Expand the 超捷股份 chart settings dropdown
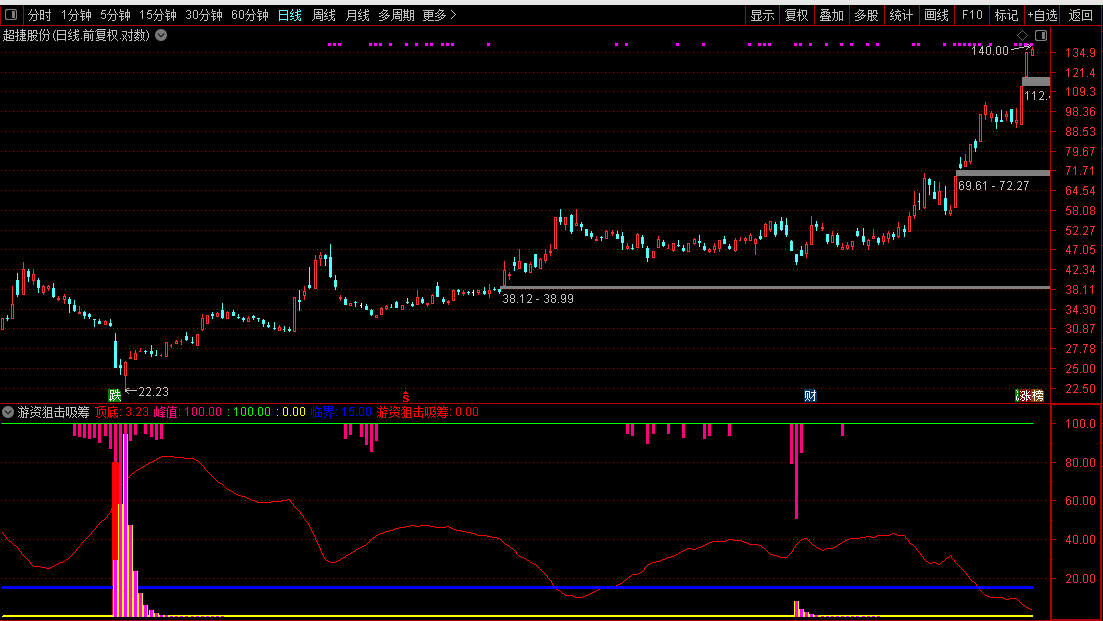Screen dimensions: 1103x621 [161, 35]
